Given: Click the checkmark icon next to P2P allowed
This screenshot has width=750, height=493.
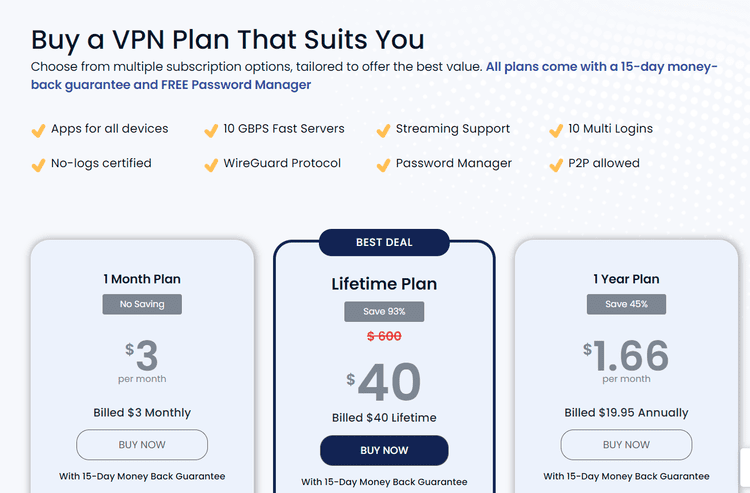Looking at the screenshot, I should 556,164.
